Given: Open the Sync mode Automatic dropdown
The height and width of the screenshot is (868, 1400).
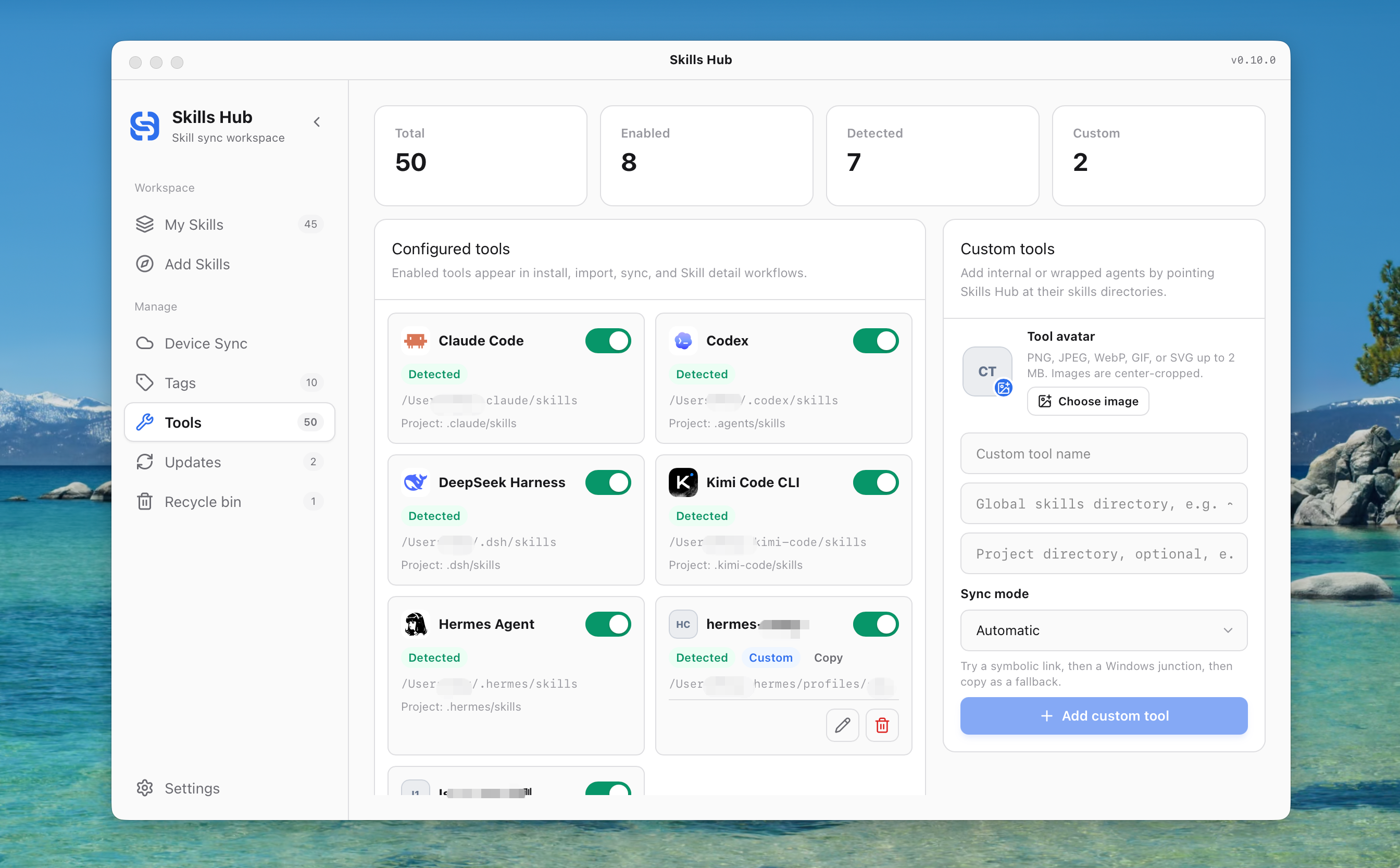Looking at the screenshot, I should click(x=1103, y=630).
